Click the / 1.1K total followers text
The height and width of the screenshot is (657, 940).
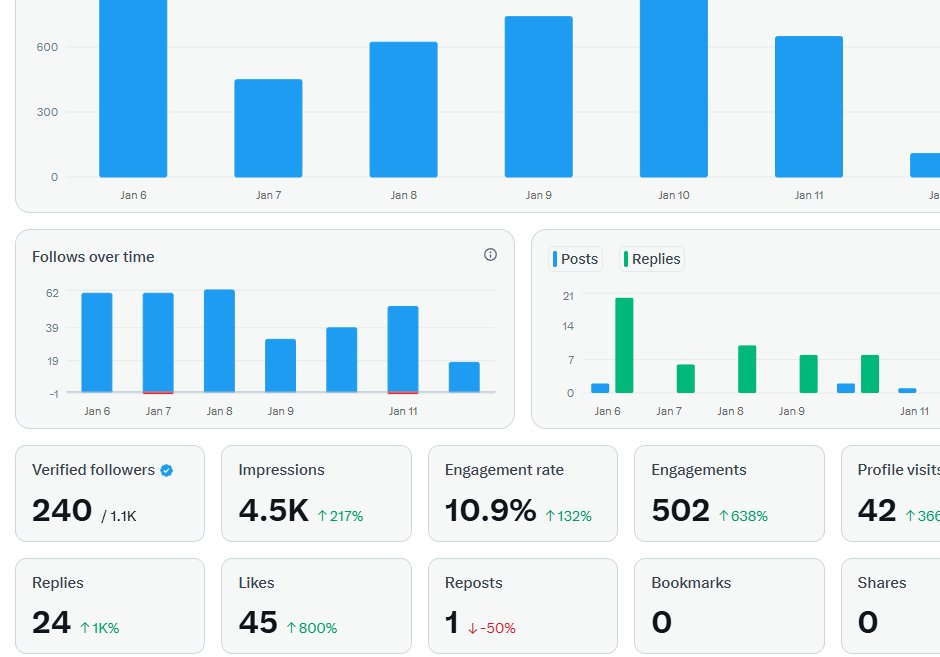point(119,516)
